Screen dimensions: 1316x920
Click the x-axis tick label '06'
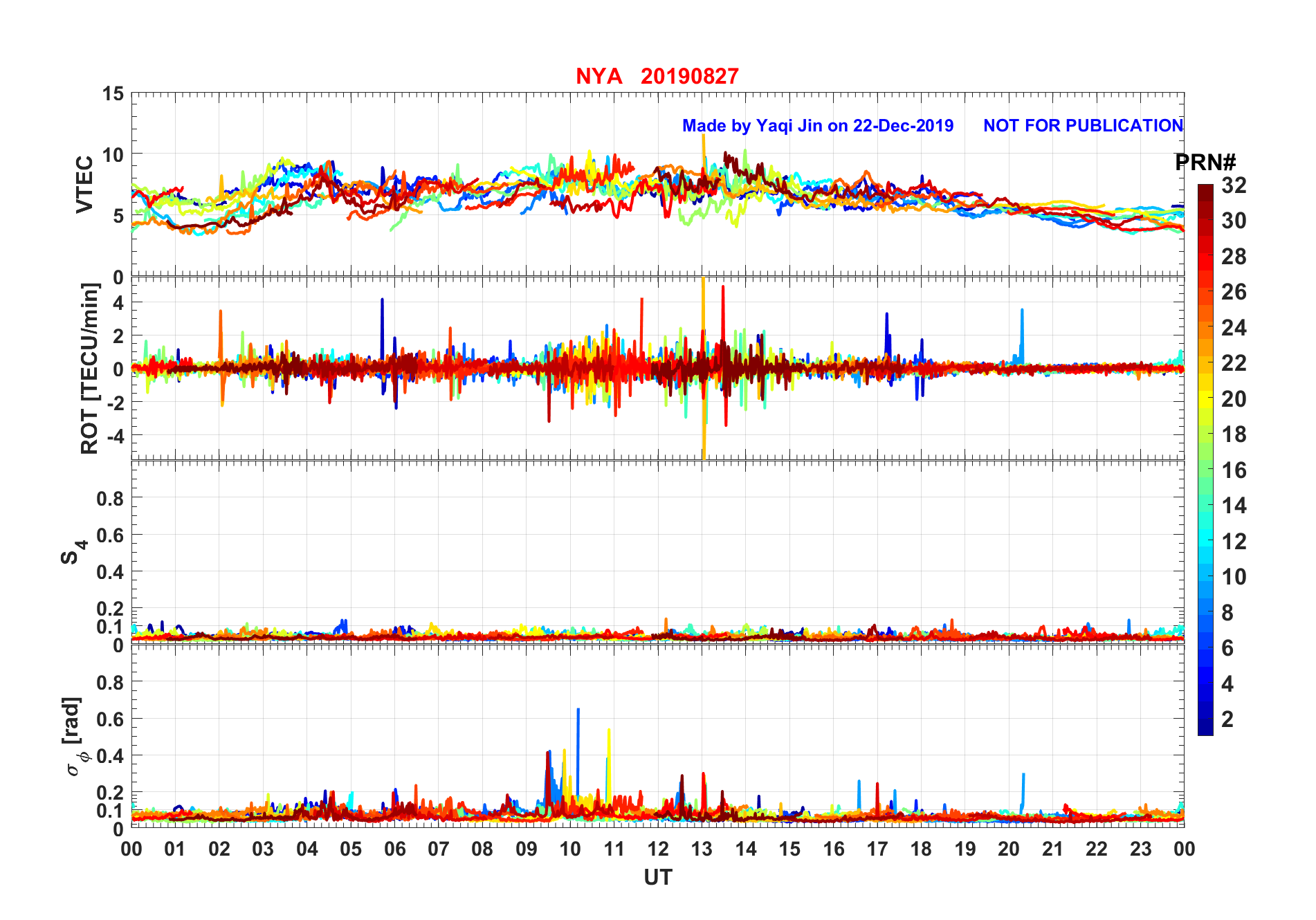coord(395,849)
